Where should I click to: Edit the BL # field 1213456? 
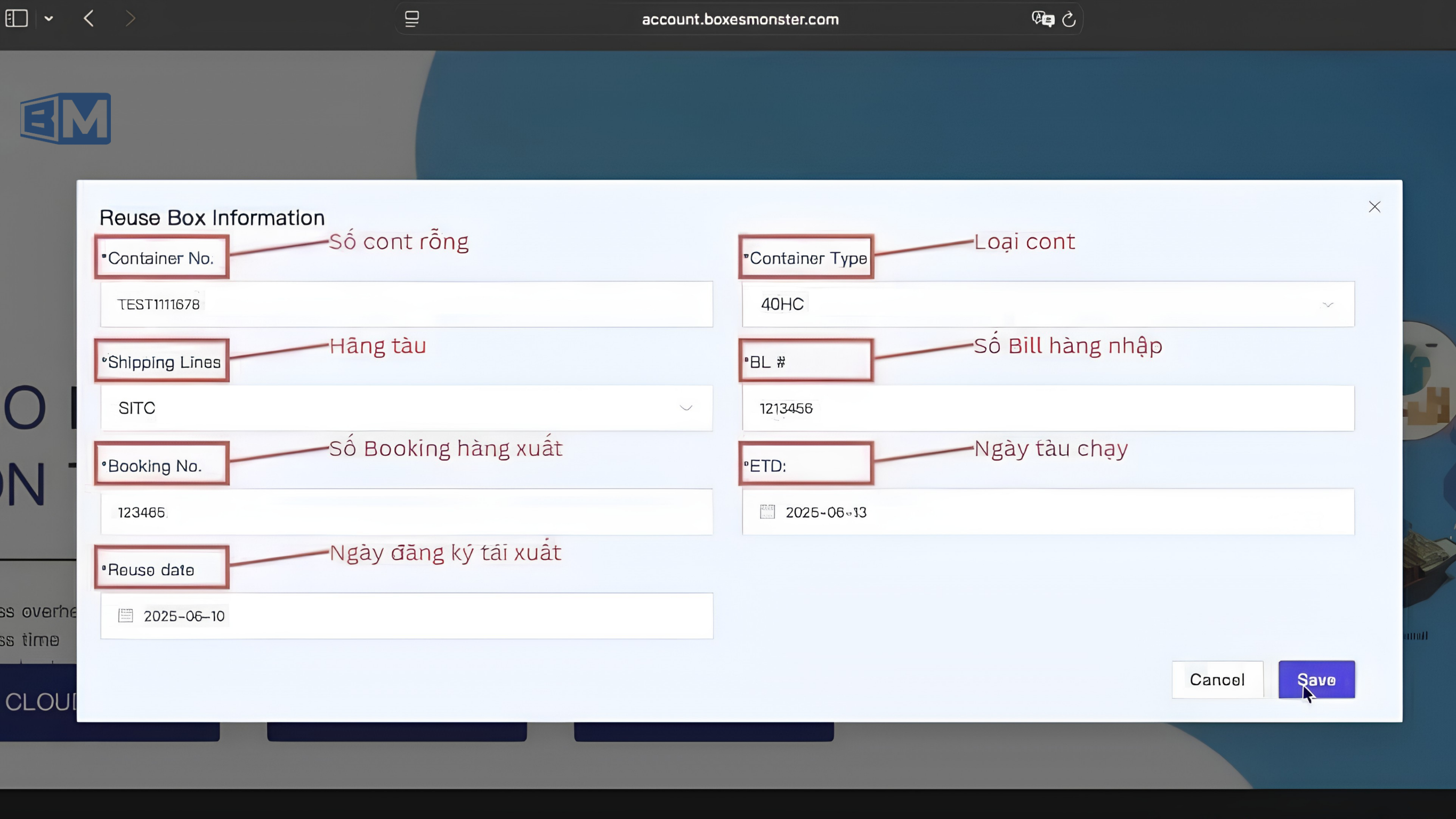[1048, 408]
